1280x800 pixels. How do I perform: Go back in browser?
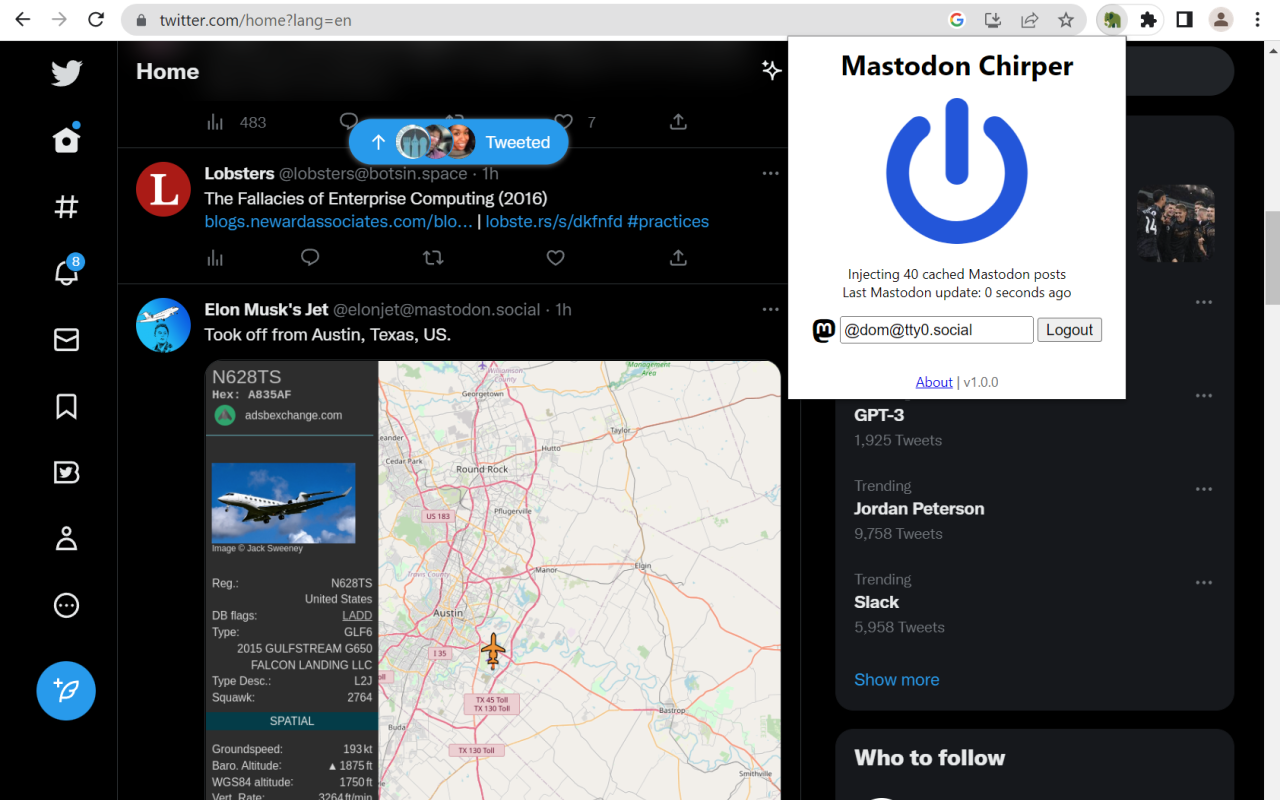coord(22,19)
